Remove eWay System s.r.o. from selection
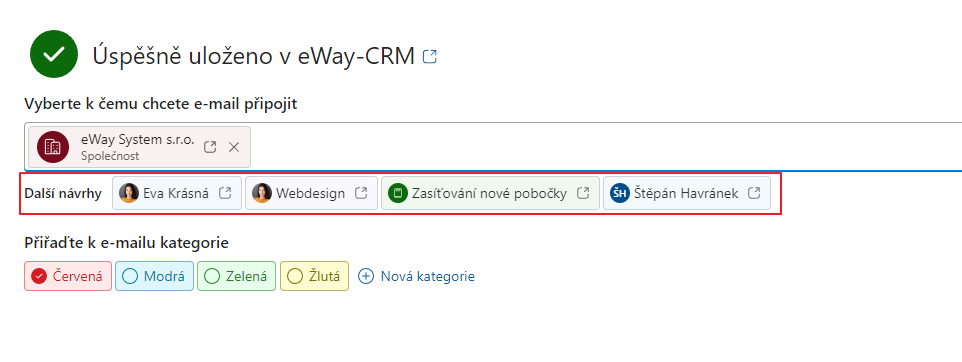 click(x=234, y=147)
